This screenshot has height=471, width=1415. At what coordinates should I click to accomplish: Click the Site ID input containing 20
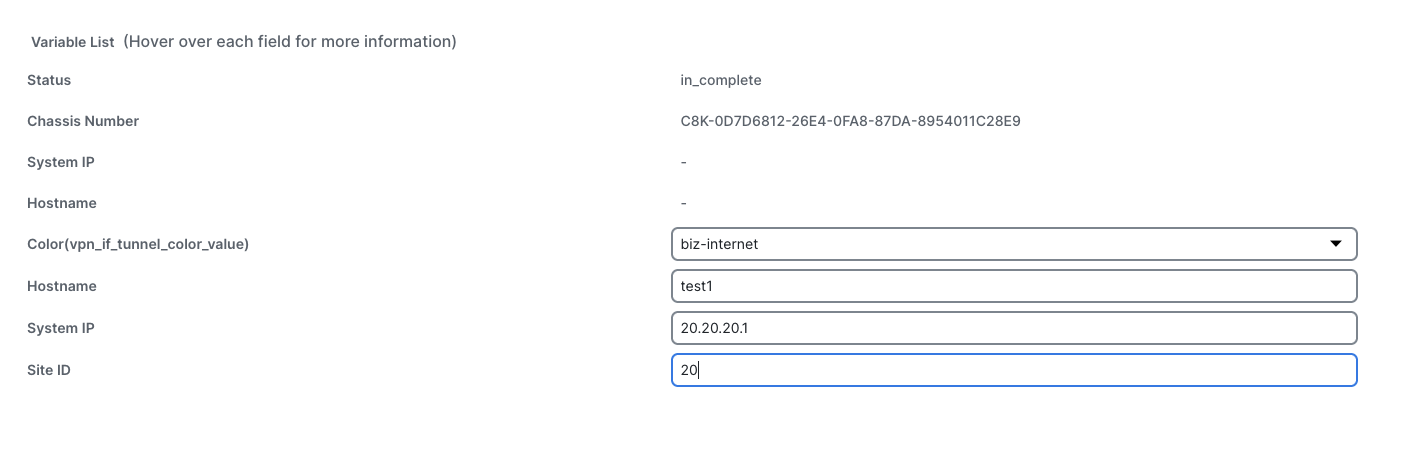[1013, 370]
